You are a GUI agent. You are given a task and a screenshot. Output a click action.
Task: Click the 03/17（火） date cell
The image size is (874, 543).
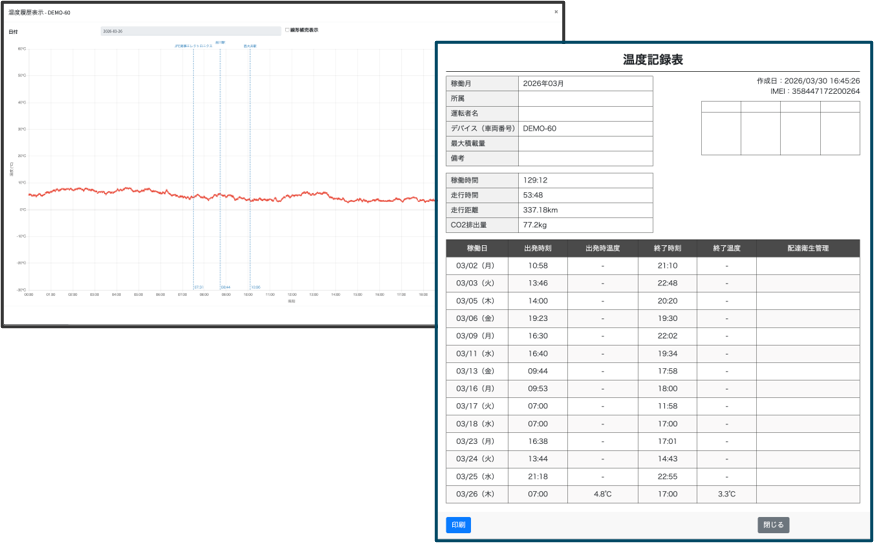477,406
